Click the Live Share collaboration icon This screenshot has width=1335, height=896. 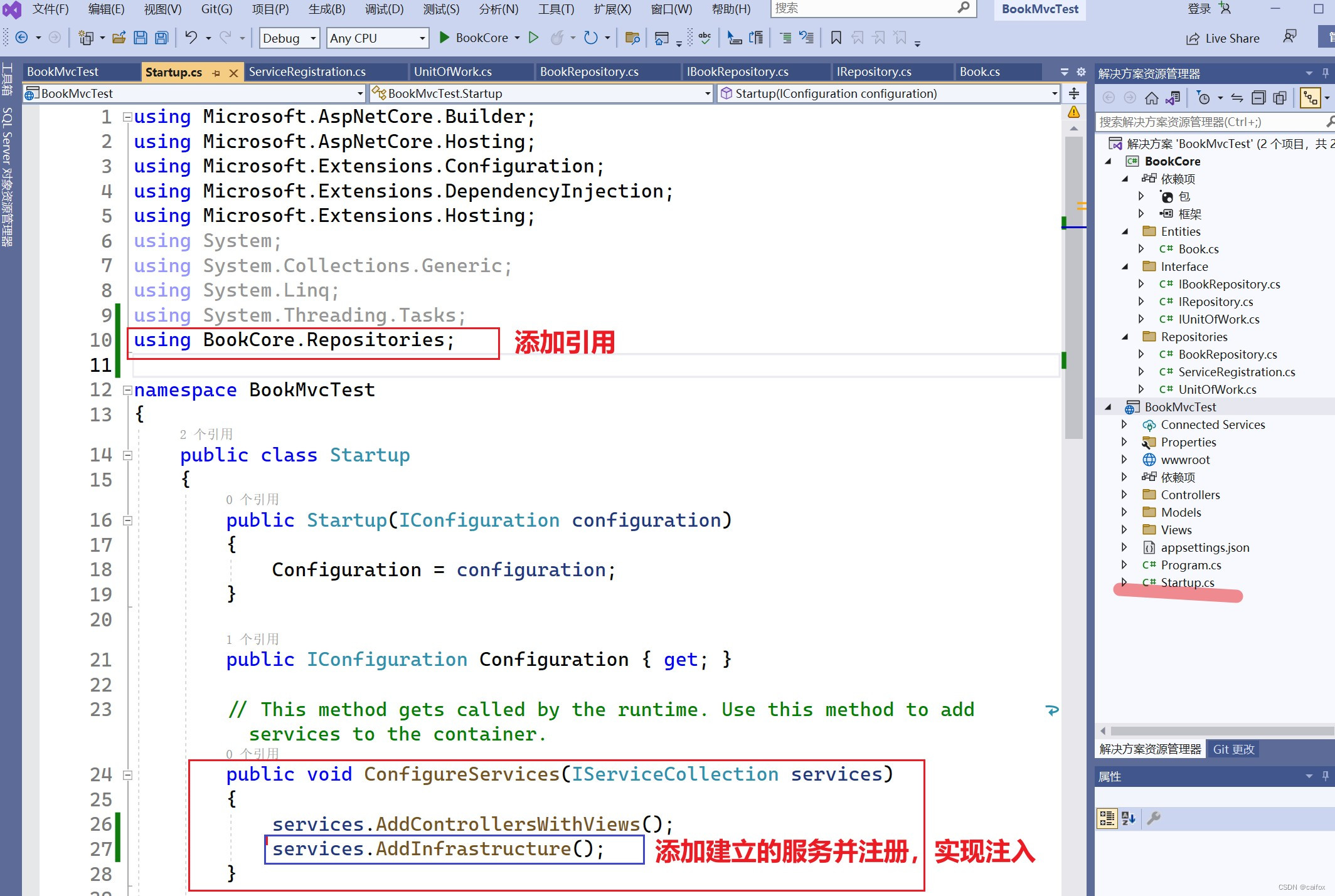coord(1193,37)
